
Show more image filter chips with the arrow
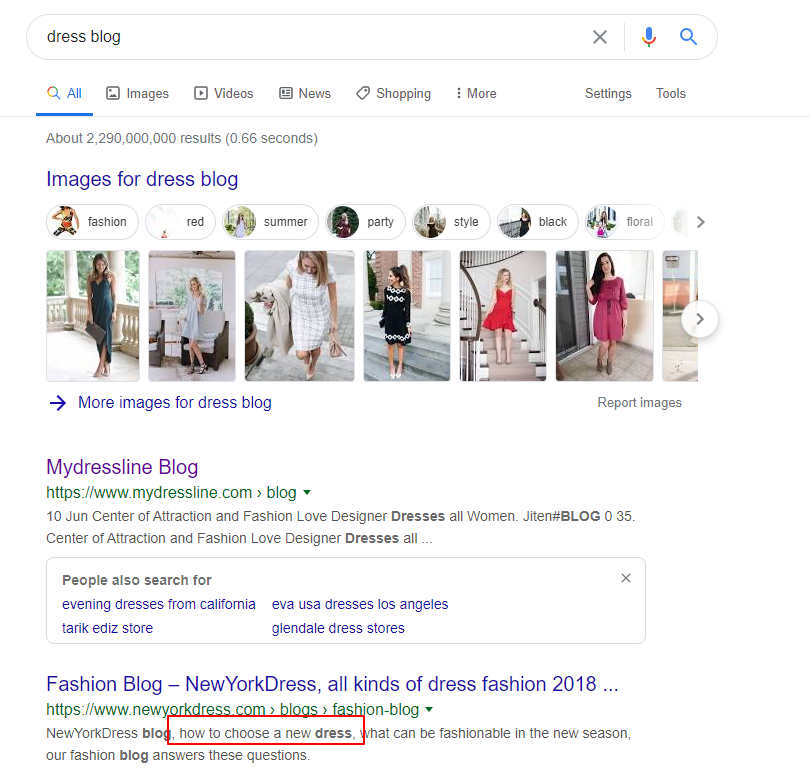click(700, 222)
